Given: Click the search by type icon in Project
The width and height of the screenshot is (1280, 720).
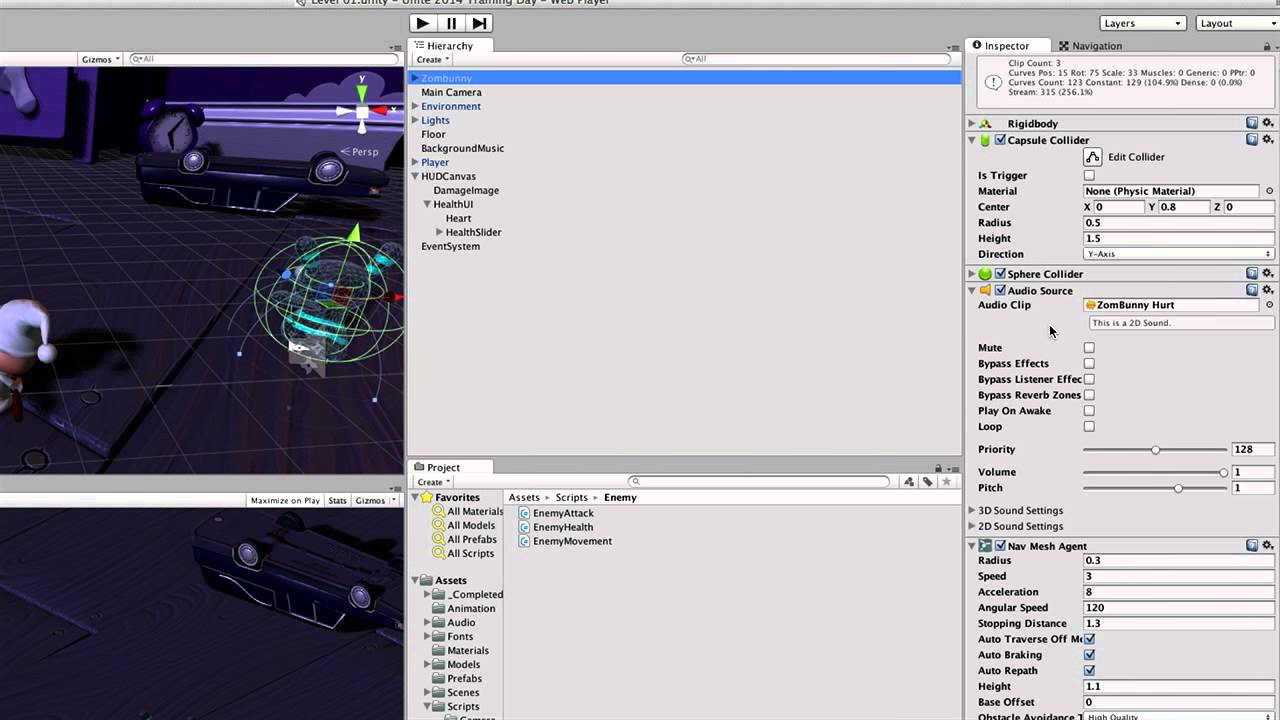Looking at the screenshot, I should (x=909, y=482).
